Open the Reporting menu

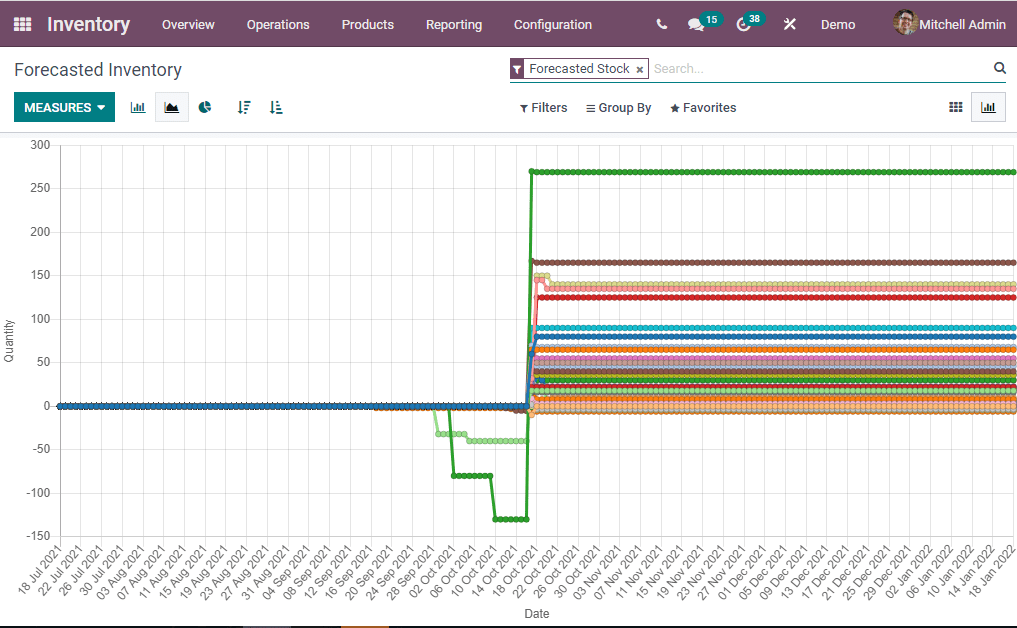click(x=454, y=25)
